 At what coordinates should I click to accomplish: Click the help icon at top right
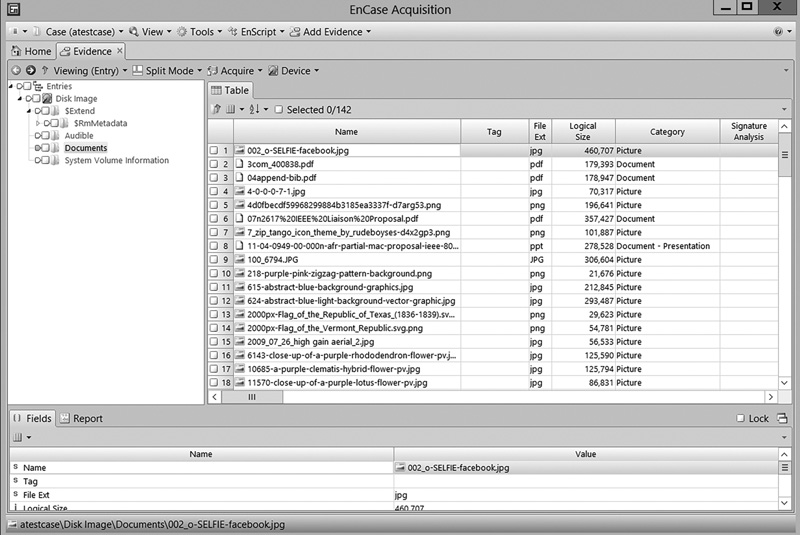pos(778,32)
